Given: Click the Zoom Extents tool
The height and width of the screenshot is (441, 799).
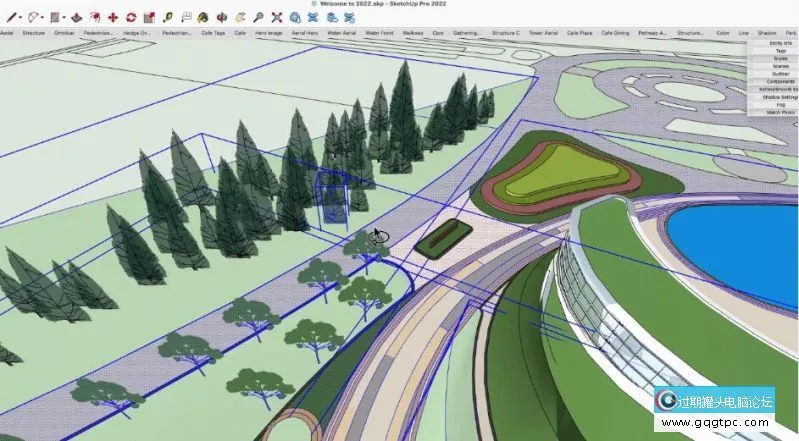Looking at the screenshot, I should [x=277, y=17].
